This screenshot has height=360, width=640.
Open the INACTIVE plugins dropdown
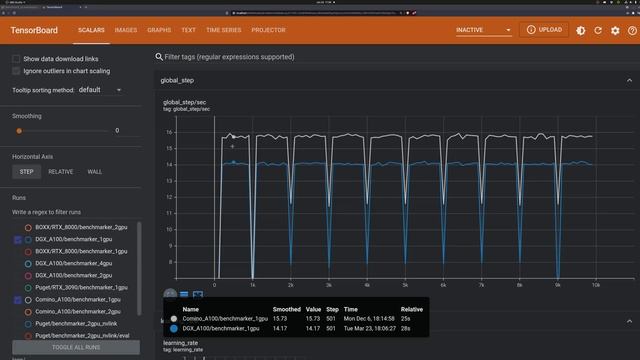coord(483,30)
